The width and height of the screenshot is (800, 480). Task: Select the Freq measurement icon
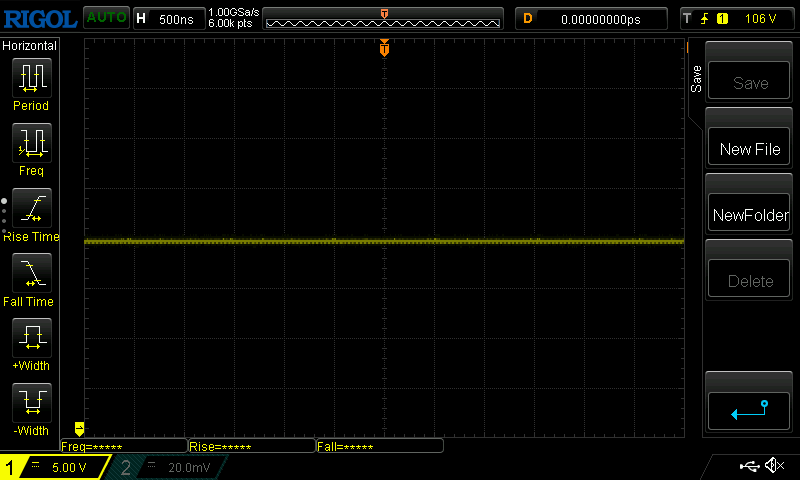[x=32, y=142]
